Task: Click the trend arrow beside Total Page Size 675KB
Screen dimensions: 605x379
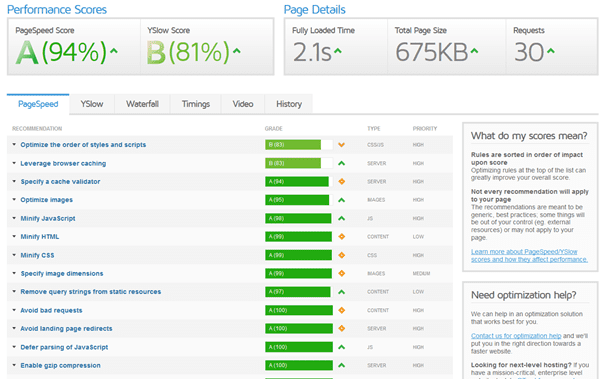Action: click(x=474, y=51)
